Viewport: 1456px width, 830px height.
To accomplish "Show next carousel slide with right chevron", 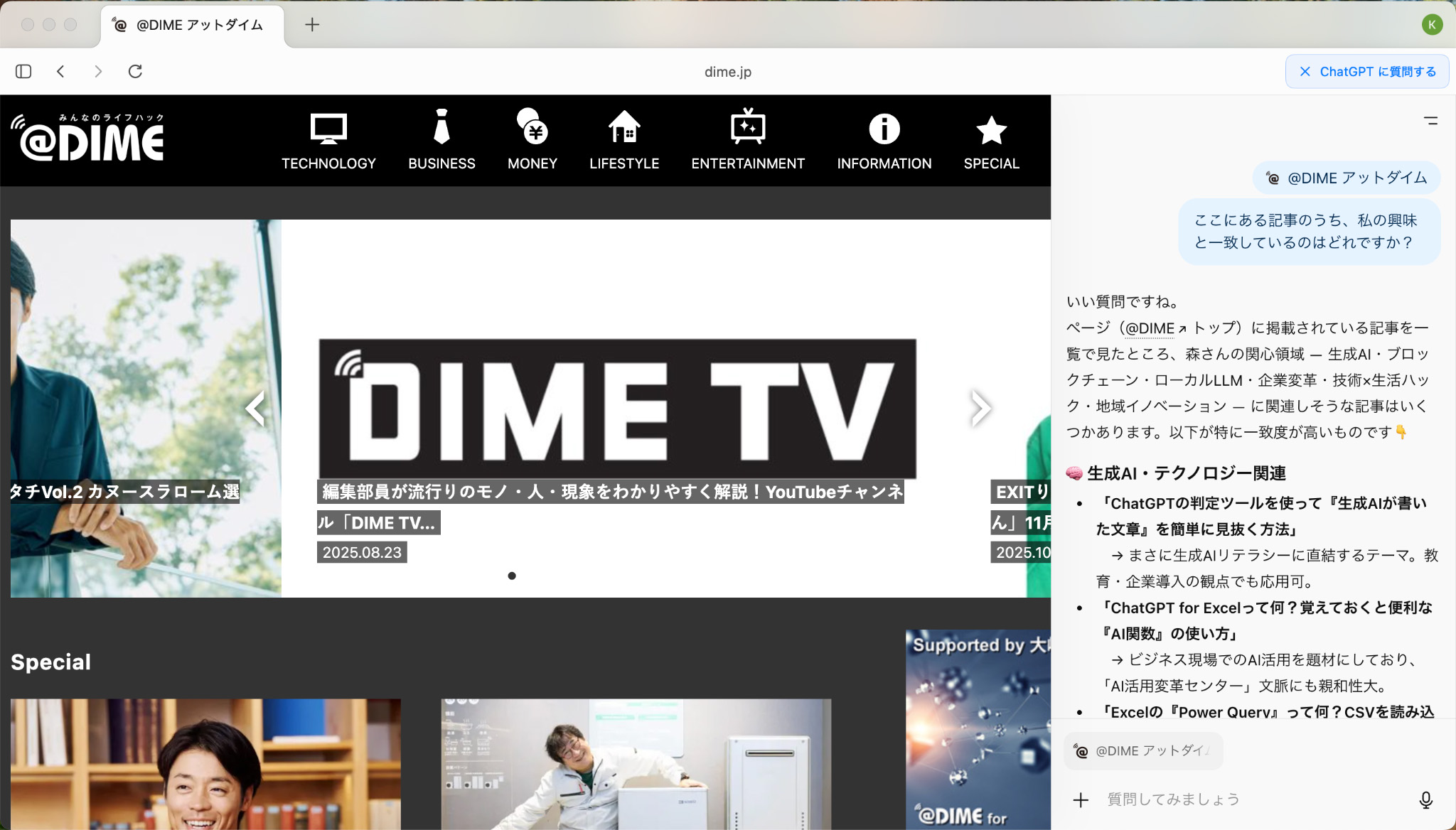I will point(980,409).
